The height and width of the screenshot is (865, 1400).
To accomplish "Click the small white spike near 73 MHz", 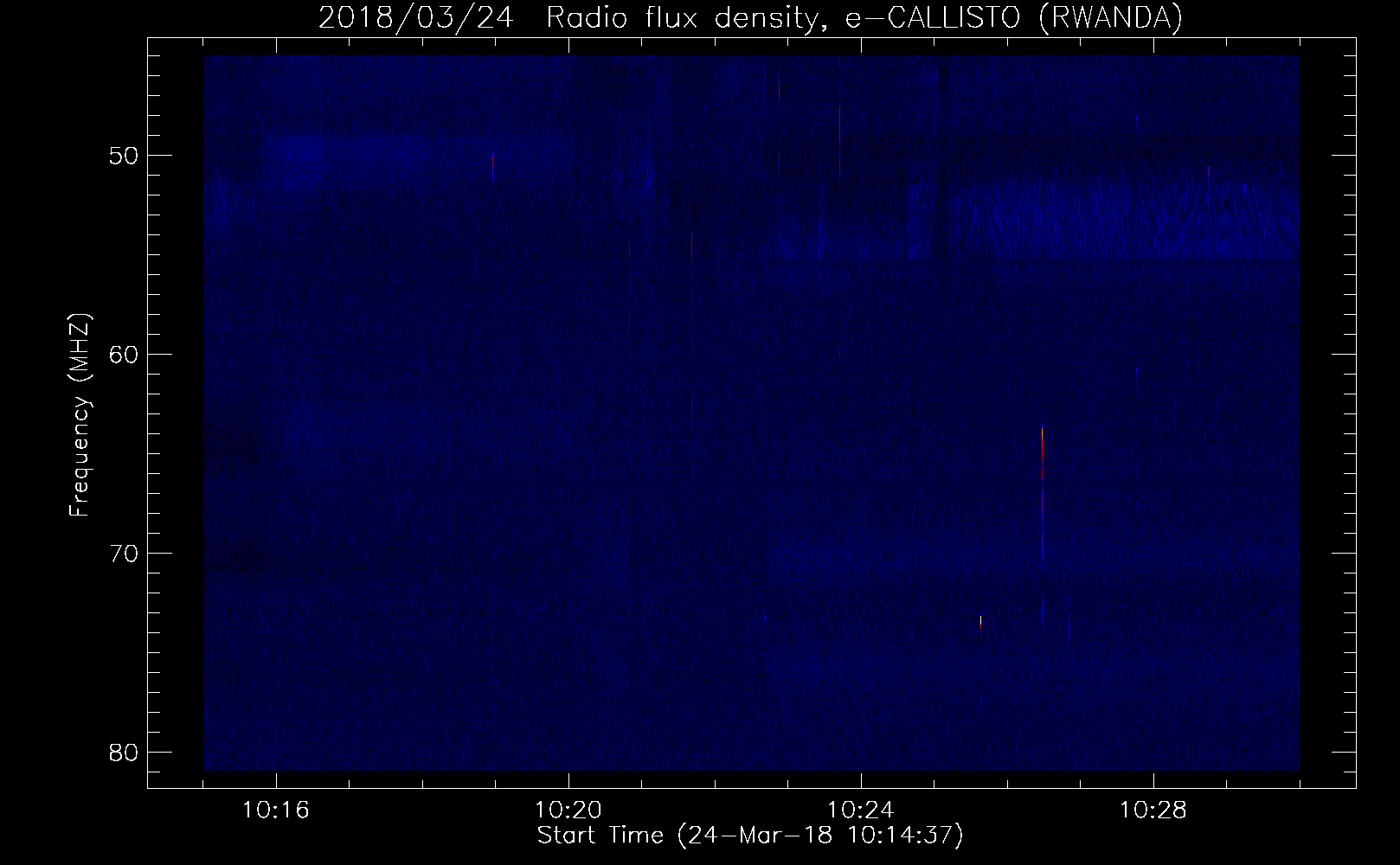I will click(980, 620).
